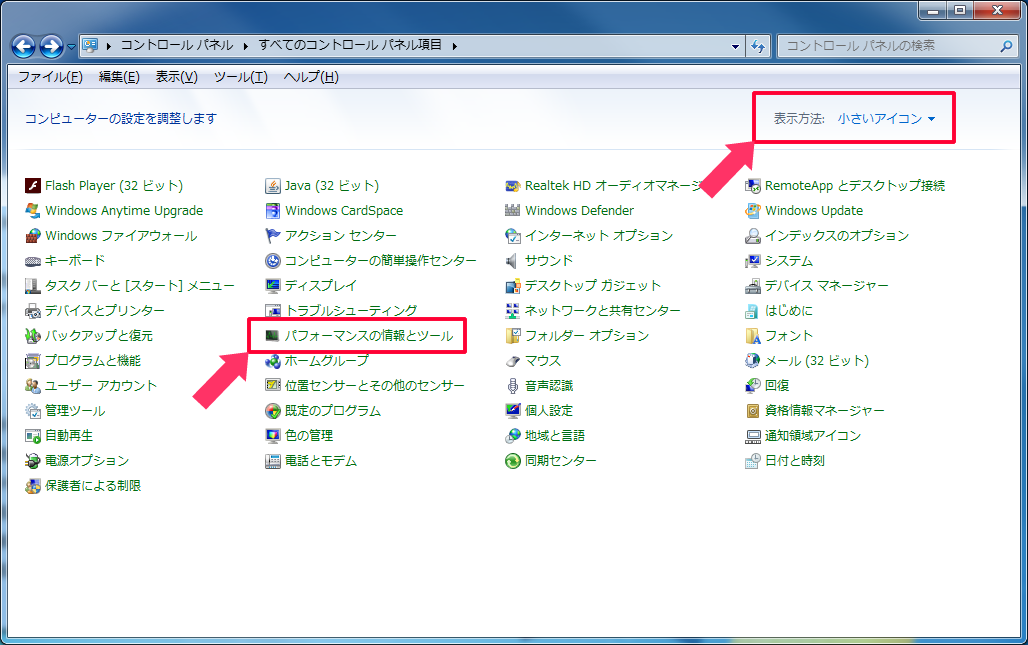Expand the arrow before the コントロール パネル breadcrumb
The height and width of the screenshot is (645, 1028).
coord(108,45)
